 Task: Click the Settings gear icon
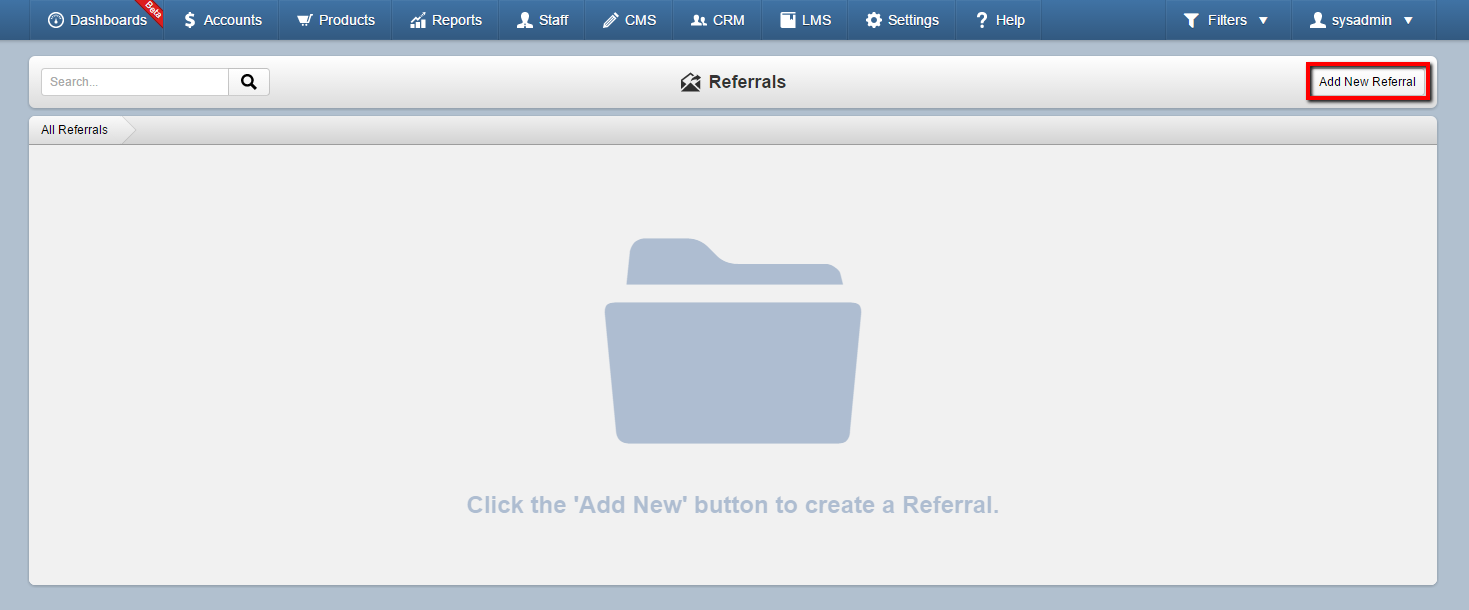(x=874, y=20)
